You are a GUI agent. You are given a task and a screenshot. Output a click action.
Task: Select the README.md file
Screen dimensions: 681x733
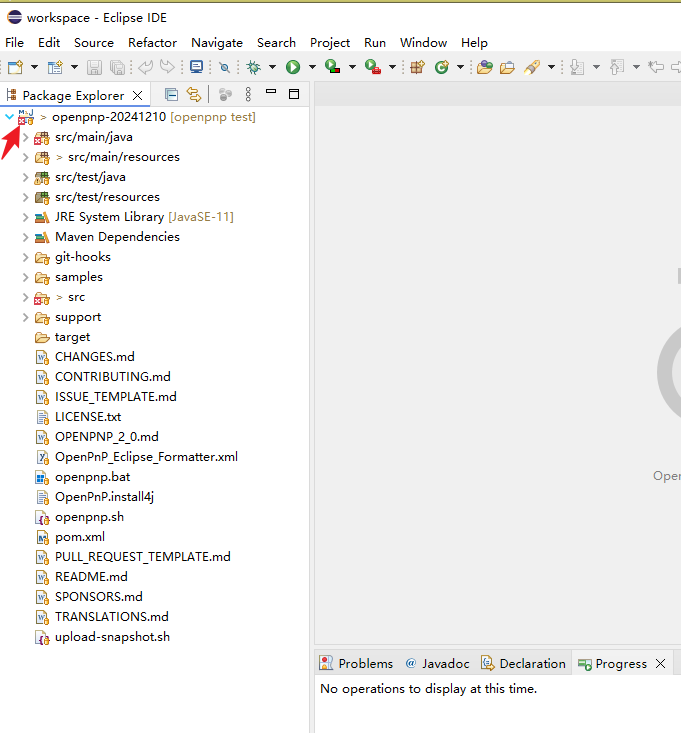pos(91,577)
